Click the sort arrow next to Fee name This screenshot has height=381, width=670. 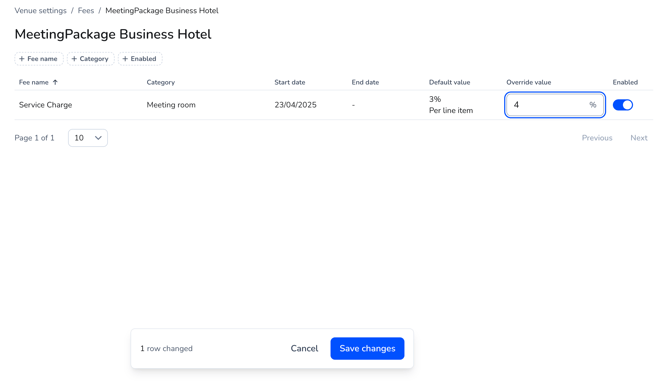click(55, 82)
